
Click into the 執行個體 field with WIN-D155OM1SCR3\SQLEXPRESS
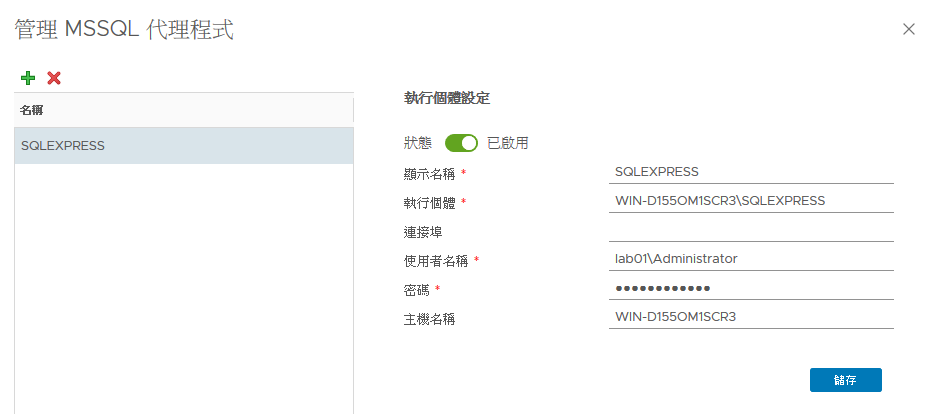coord(751,201)
